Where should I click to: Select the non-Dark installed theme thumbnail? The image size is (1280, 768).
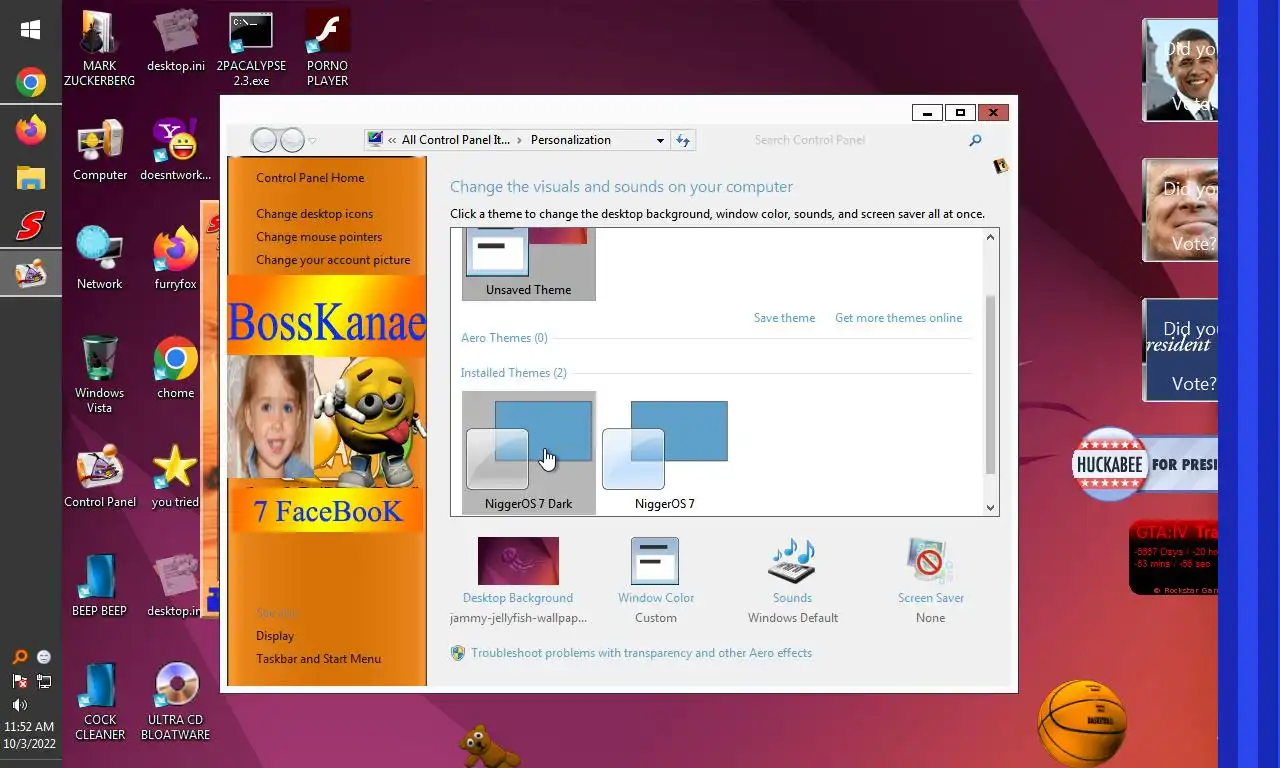[x=665, y=453]
